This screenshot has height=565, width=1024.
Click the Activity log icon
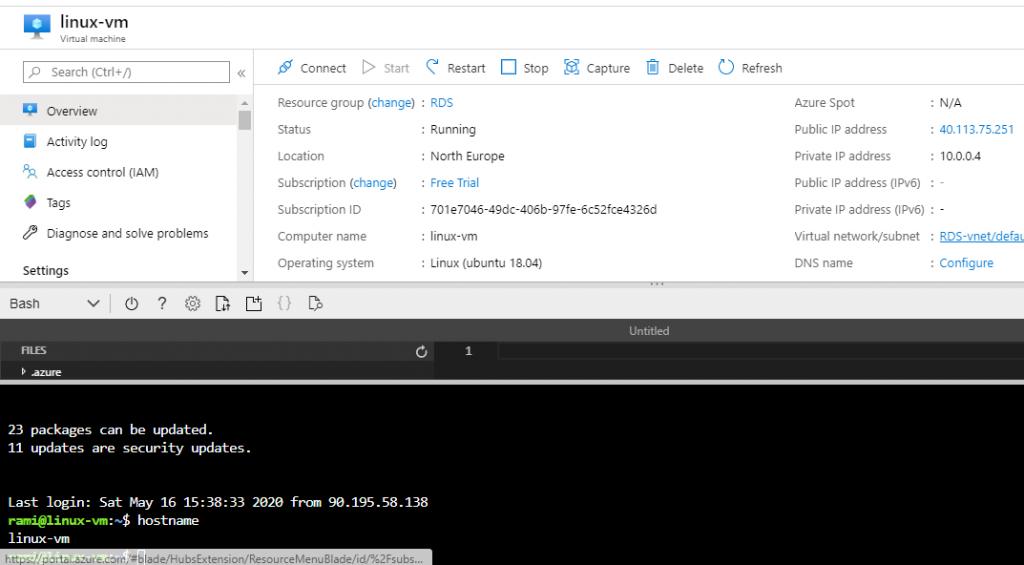pos(30,141)
